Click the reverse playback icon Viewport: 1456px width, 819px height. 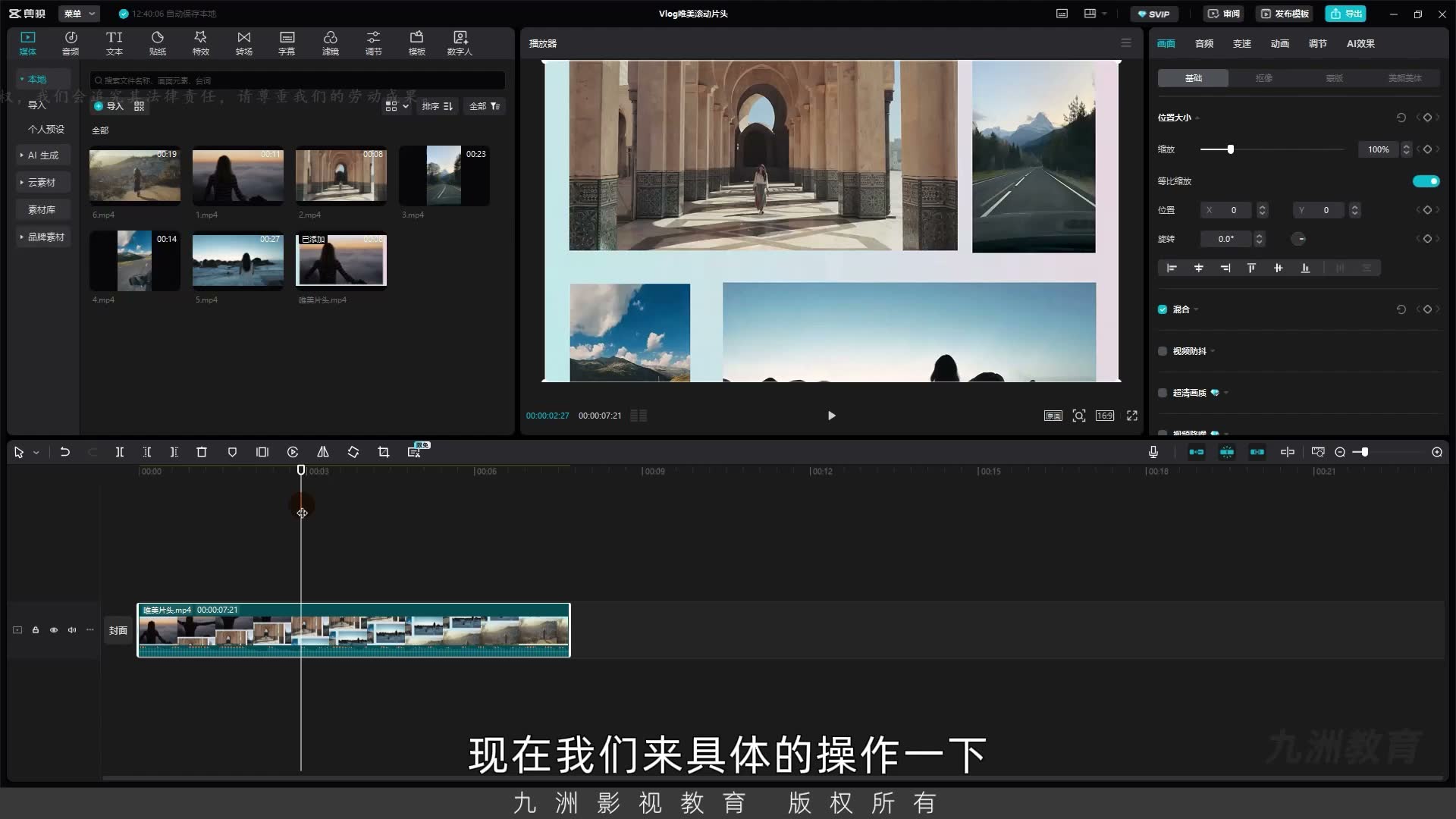point(293,452)
